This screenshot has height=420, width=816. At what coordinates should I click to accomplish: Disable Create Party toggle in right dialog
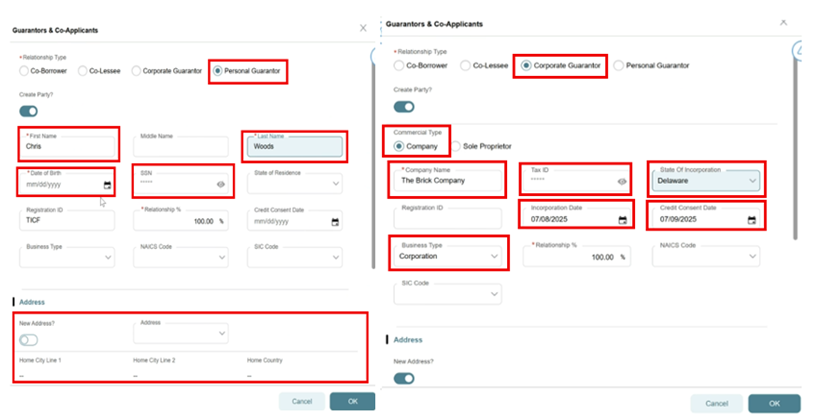(x=404, y=107)
